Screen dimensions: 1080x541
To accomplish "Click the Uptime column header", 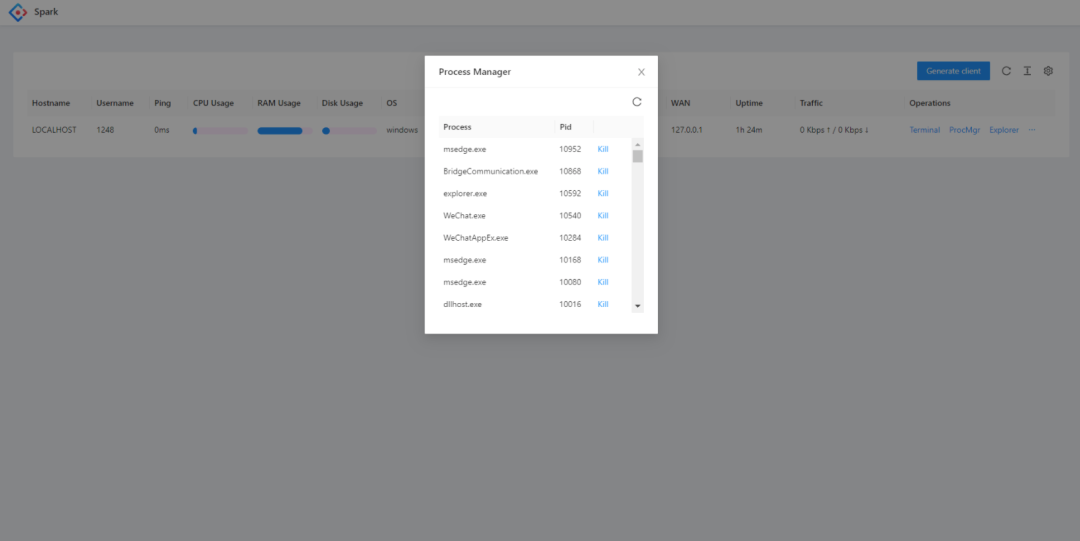I will coord(749,103).
